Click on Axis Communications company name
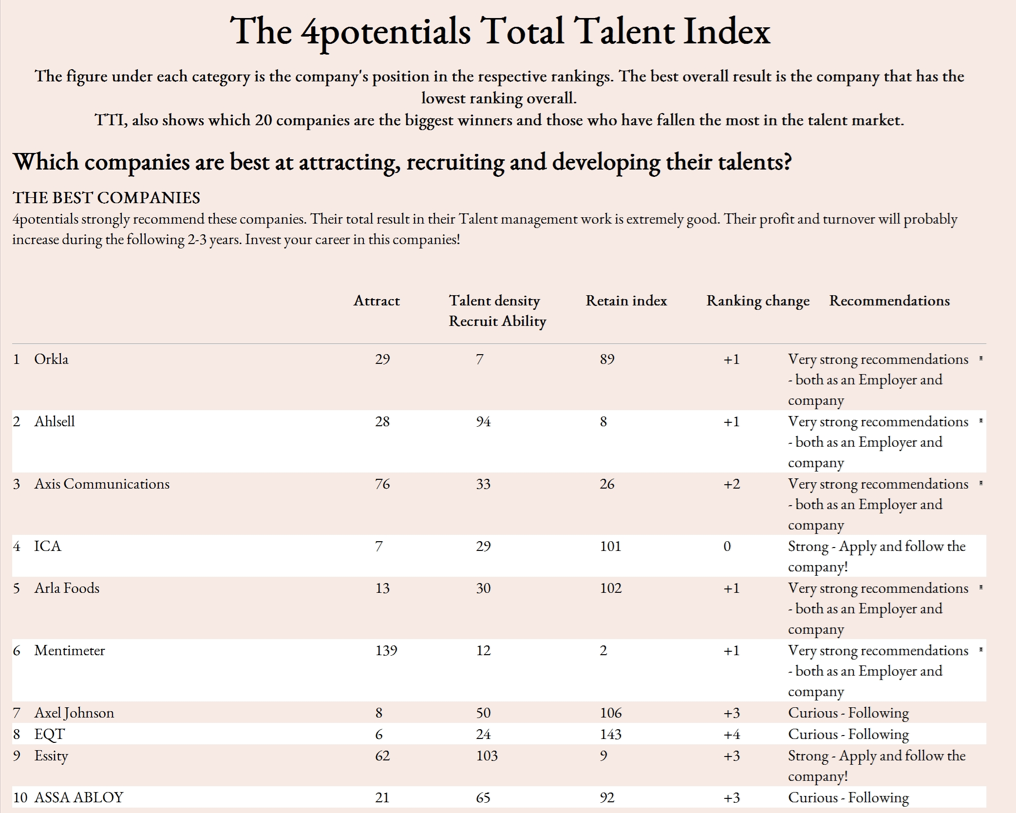Viewport: 1016px width, 813px height. click(102, 484)
